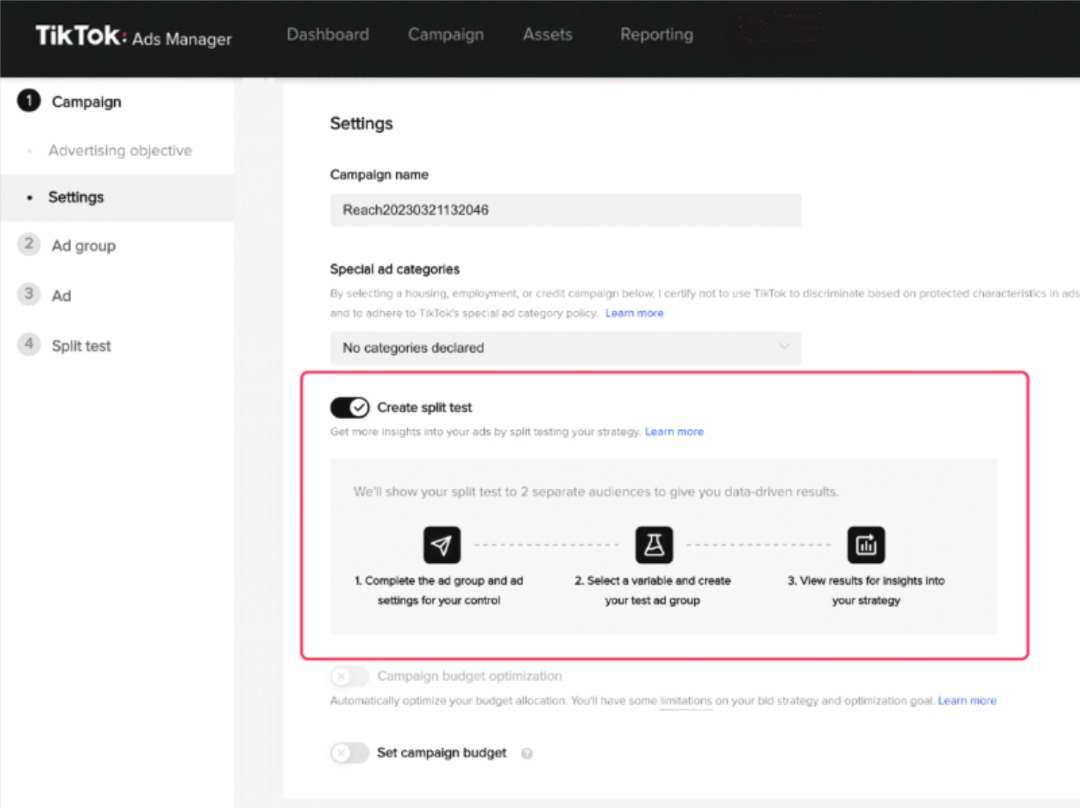Image resolution: width=1080 pixels, height=808 pixels.
Task: Click the Campaign name input field
Action: pyautogui.click(x=565, y=210)
